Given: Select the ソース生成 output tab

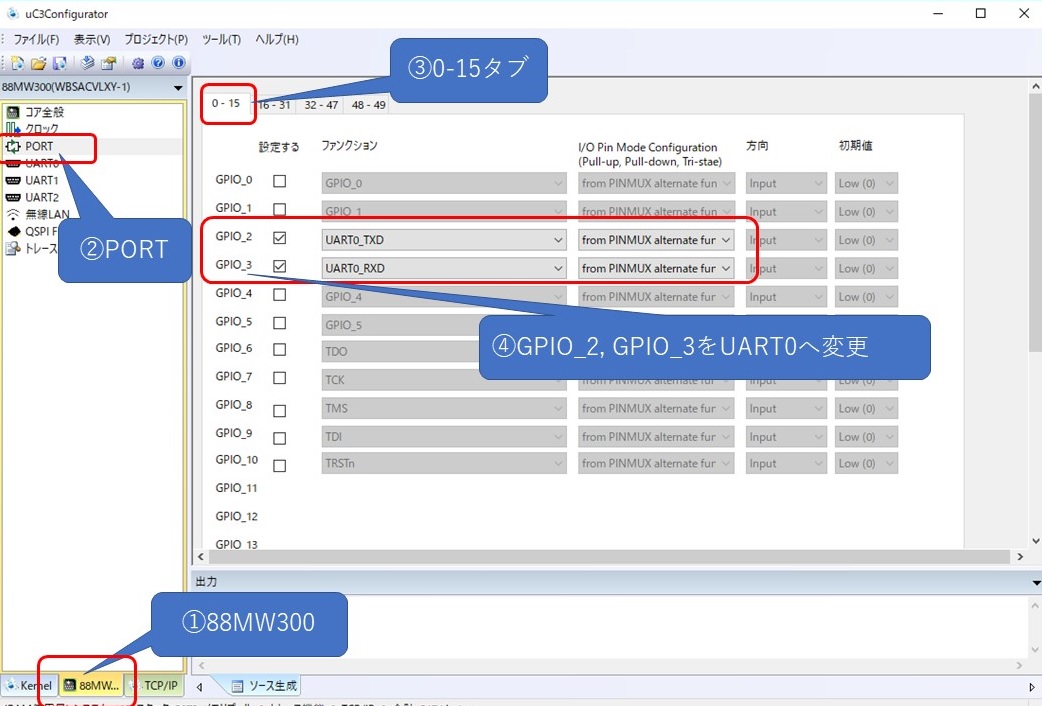Looking at the screenshot, I should tap(264, 686).
